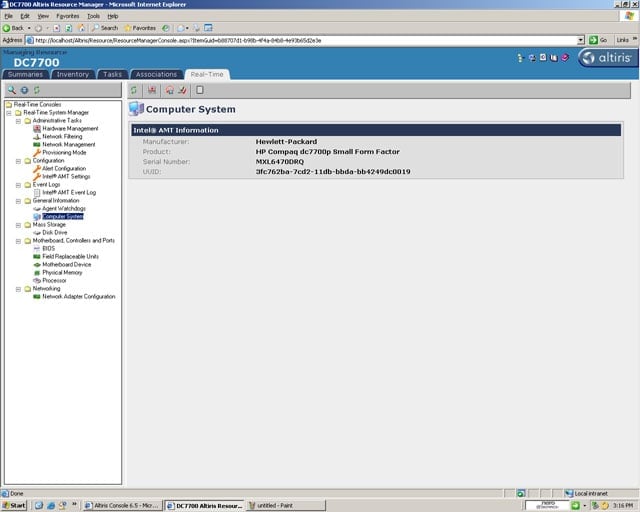Image resolution: width=640 pixels, height=512 pixels.
Task: Click the IE Back button
Action: point(13,28)
